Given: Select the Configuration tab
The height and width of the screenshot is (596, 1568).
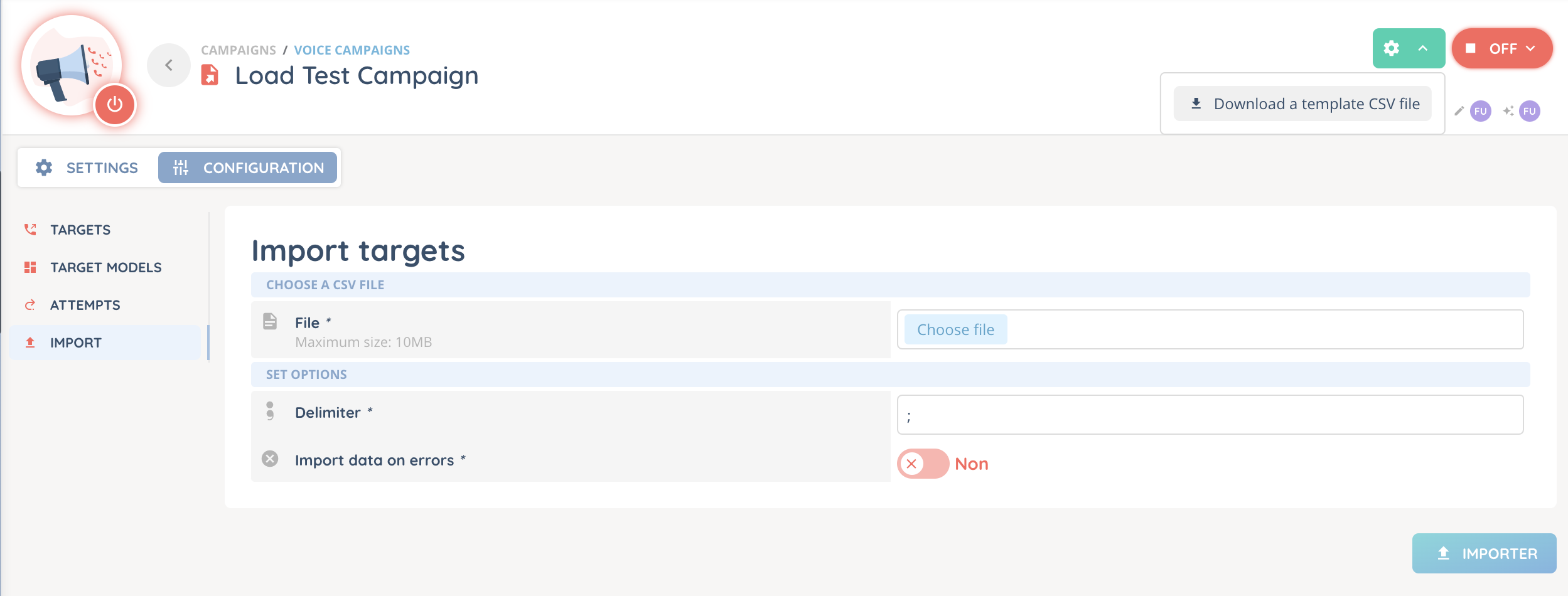Looking at the screenshot, I should click(248, 168).
